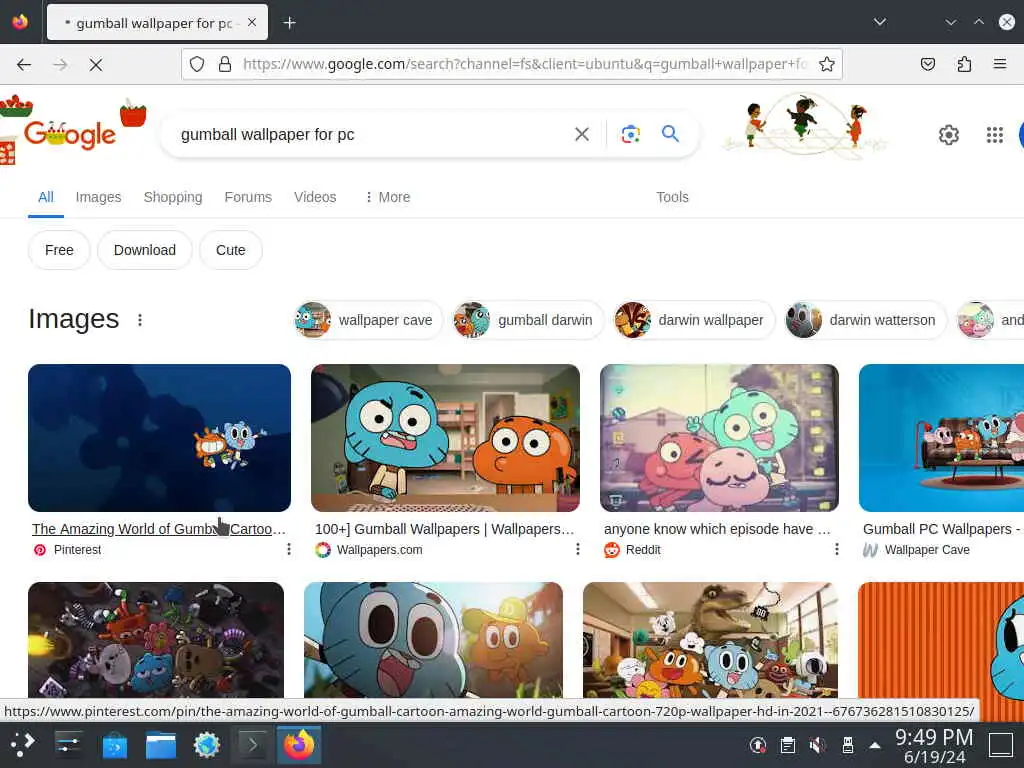Open Gumball PC Wallpapers link
Screen dimensions: 1024x768
coord(943,529)
